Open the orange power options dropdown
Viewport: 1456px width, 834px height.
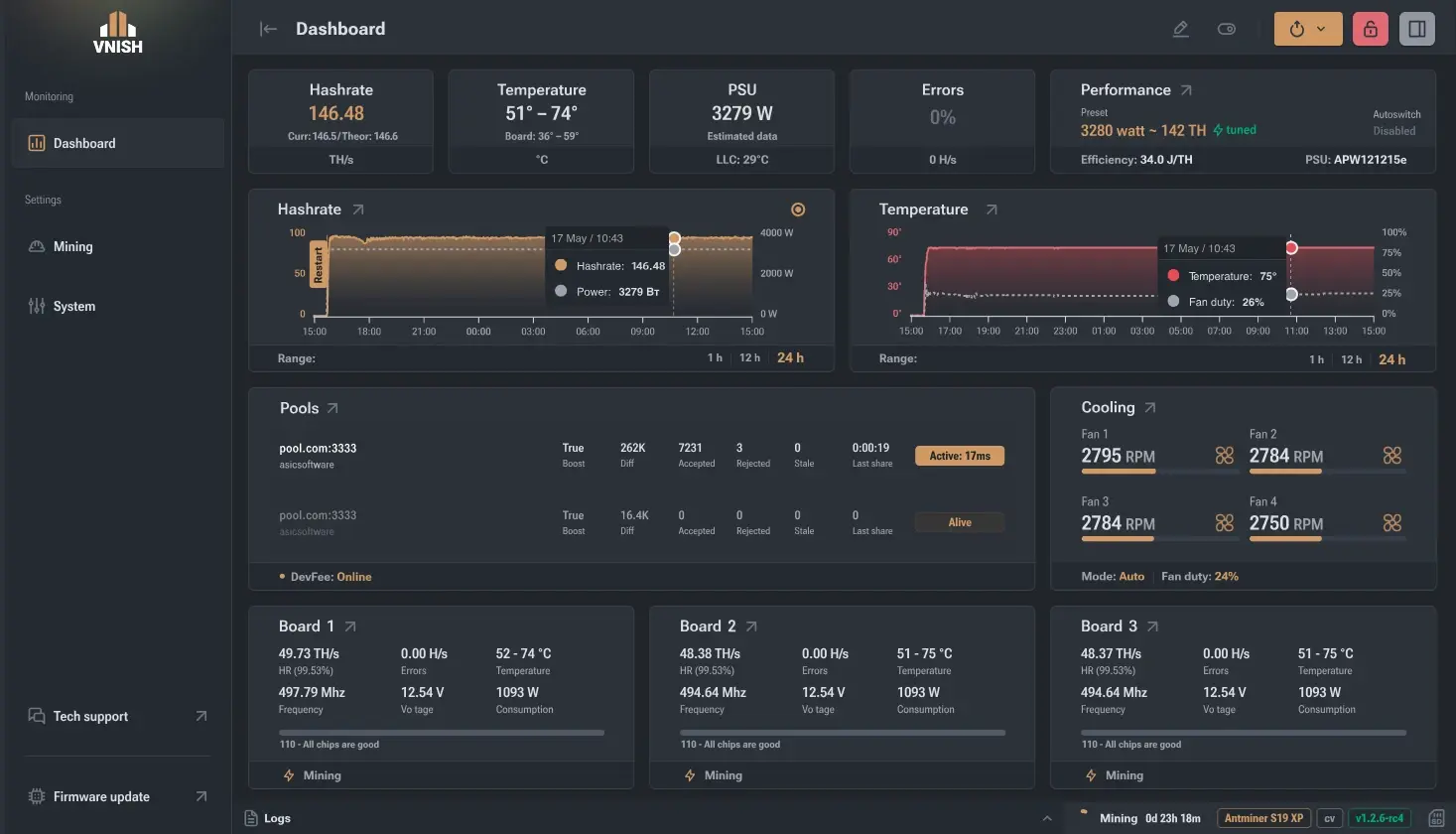[1307, 29]
